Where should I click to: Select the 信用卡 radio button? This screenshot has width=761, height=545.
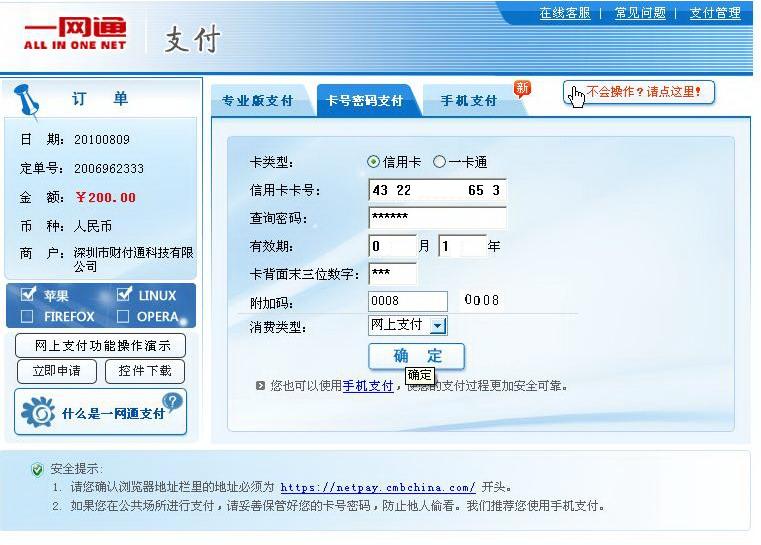[374, 162]
